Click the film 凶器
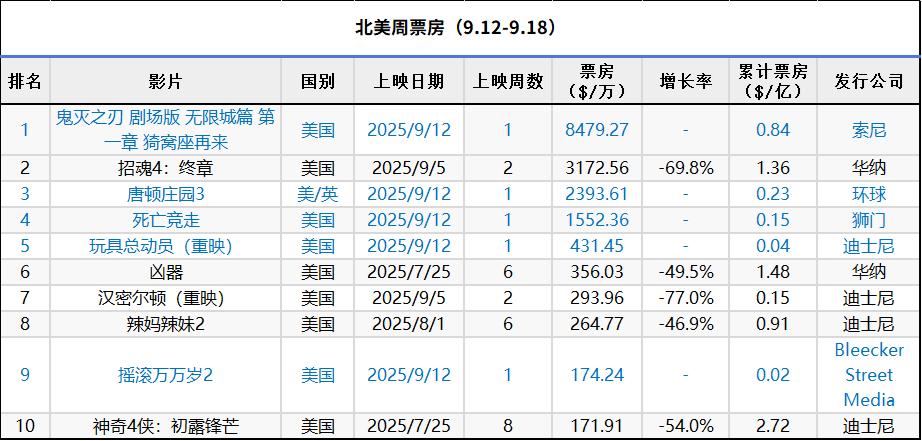This screenshot has height=441, width=922. (x=165, y=272)
